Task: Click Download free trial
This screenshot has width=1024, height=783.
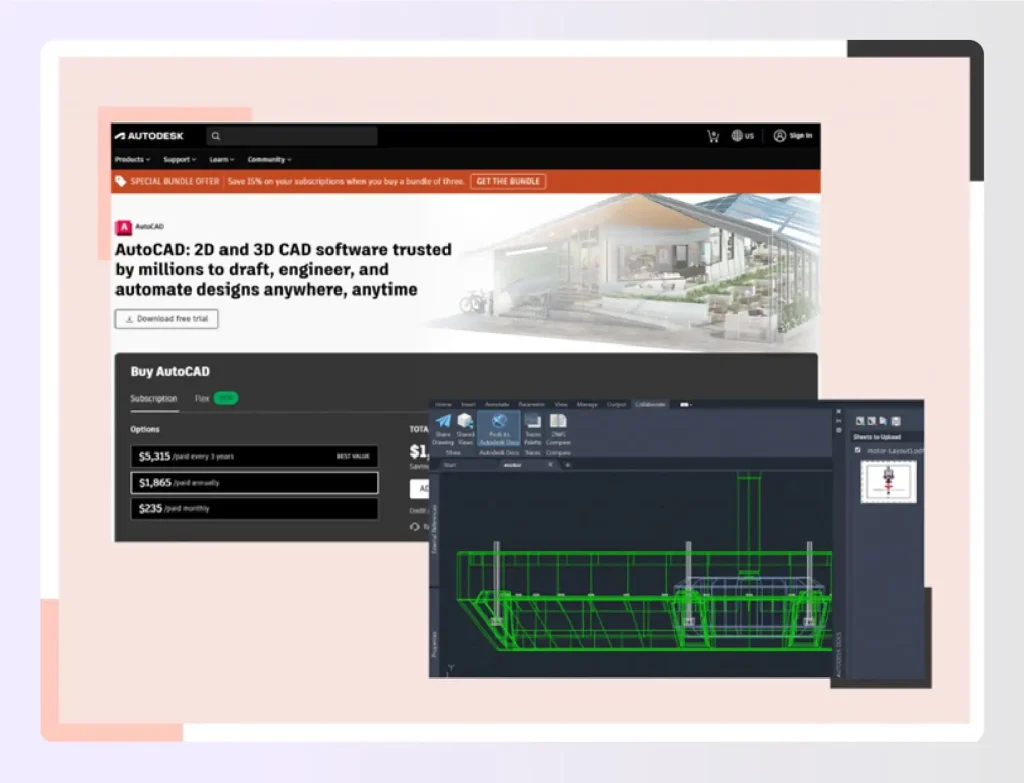Action: 166,318
